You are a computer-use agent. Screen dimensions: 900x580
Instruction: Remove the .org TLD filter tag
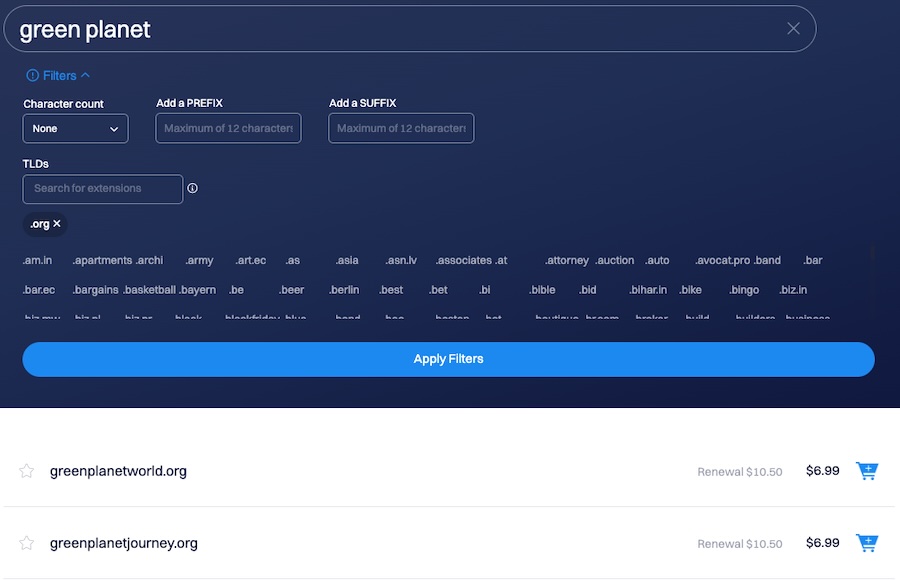[x=57, y=224]
